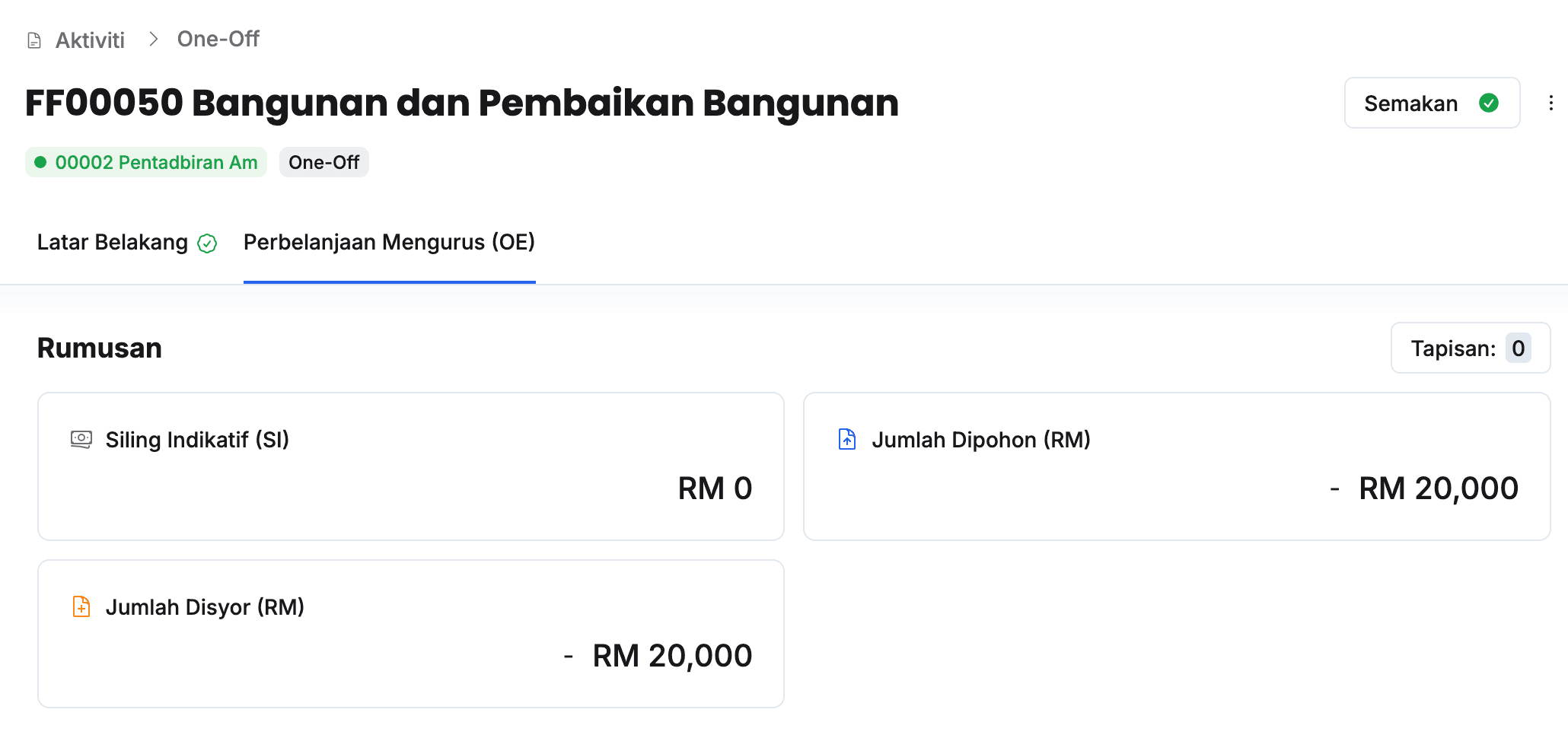Select the Perbelanjaan Mengurus (OE) tab
The width and height of the screenshot is (1568, 735).
coord(389,243)
